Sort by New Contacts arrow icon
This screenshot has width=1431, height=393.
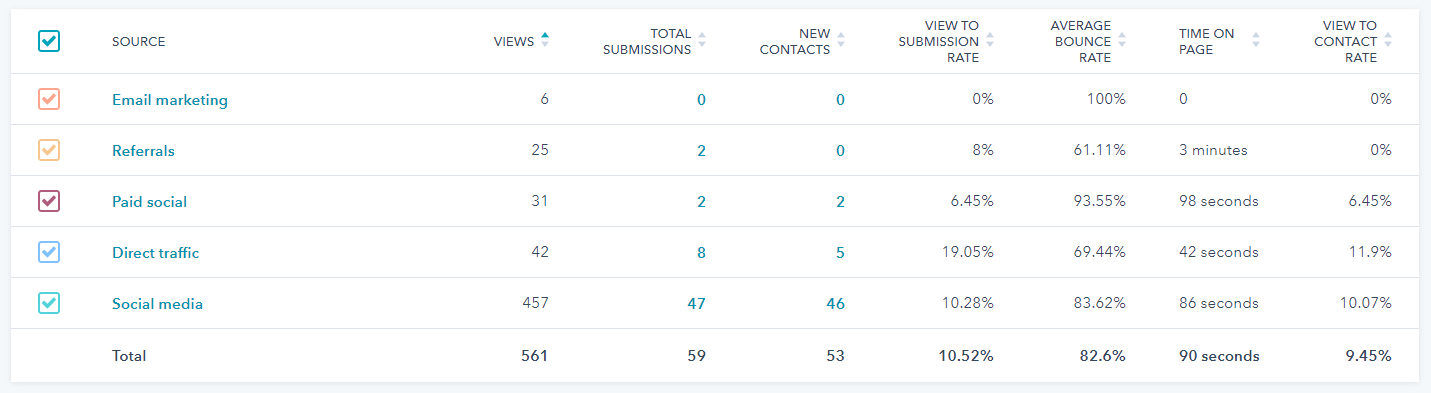840,40
